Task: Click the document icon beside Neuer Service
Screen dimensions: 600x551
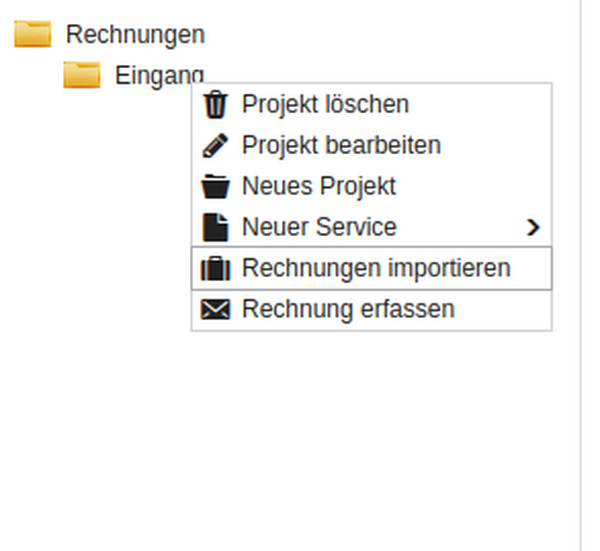Action: point(215,227)
